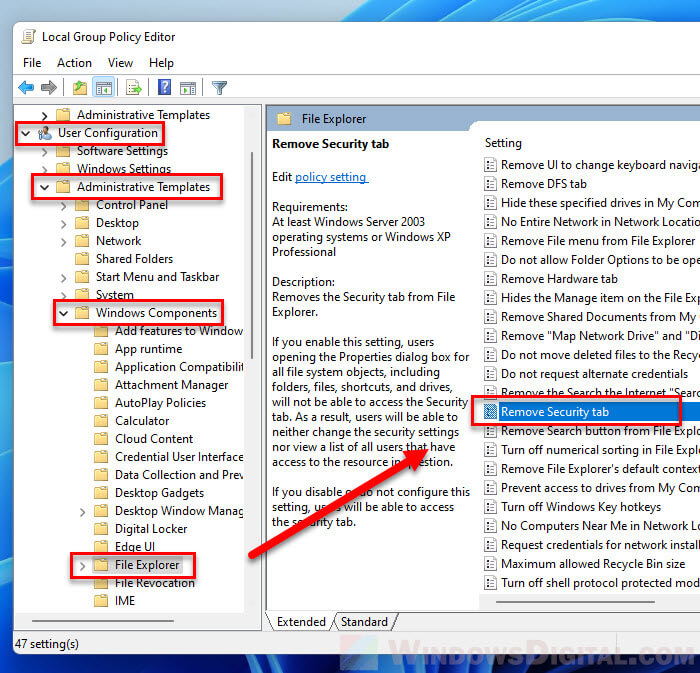Click the Local Group Policy Editor title icon

[x=29, y=37]
